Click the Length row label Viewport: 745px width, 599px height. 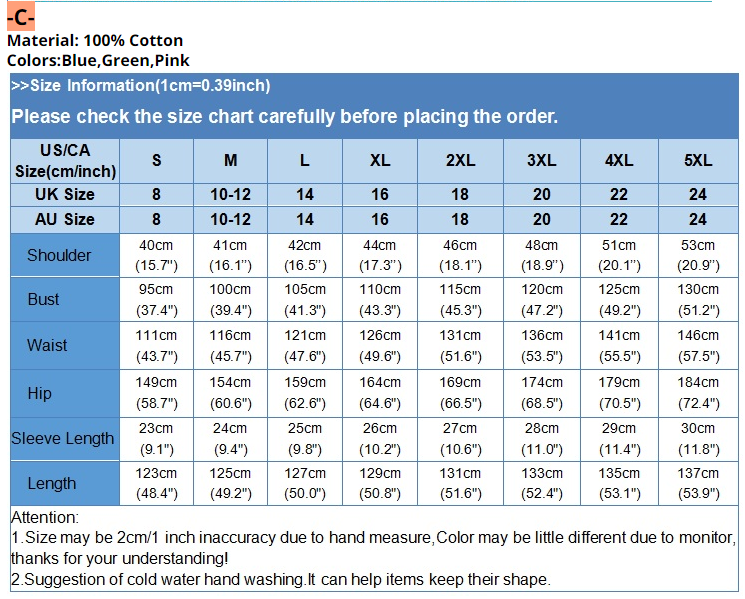pyautogui.click(x=52, y=483)
